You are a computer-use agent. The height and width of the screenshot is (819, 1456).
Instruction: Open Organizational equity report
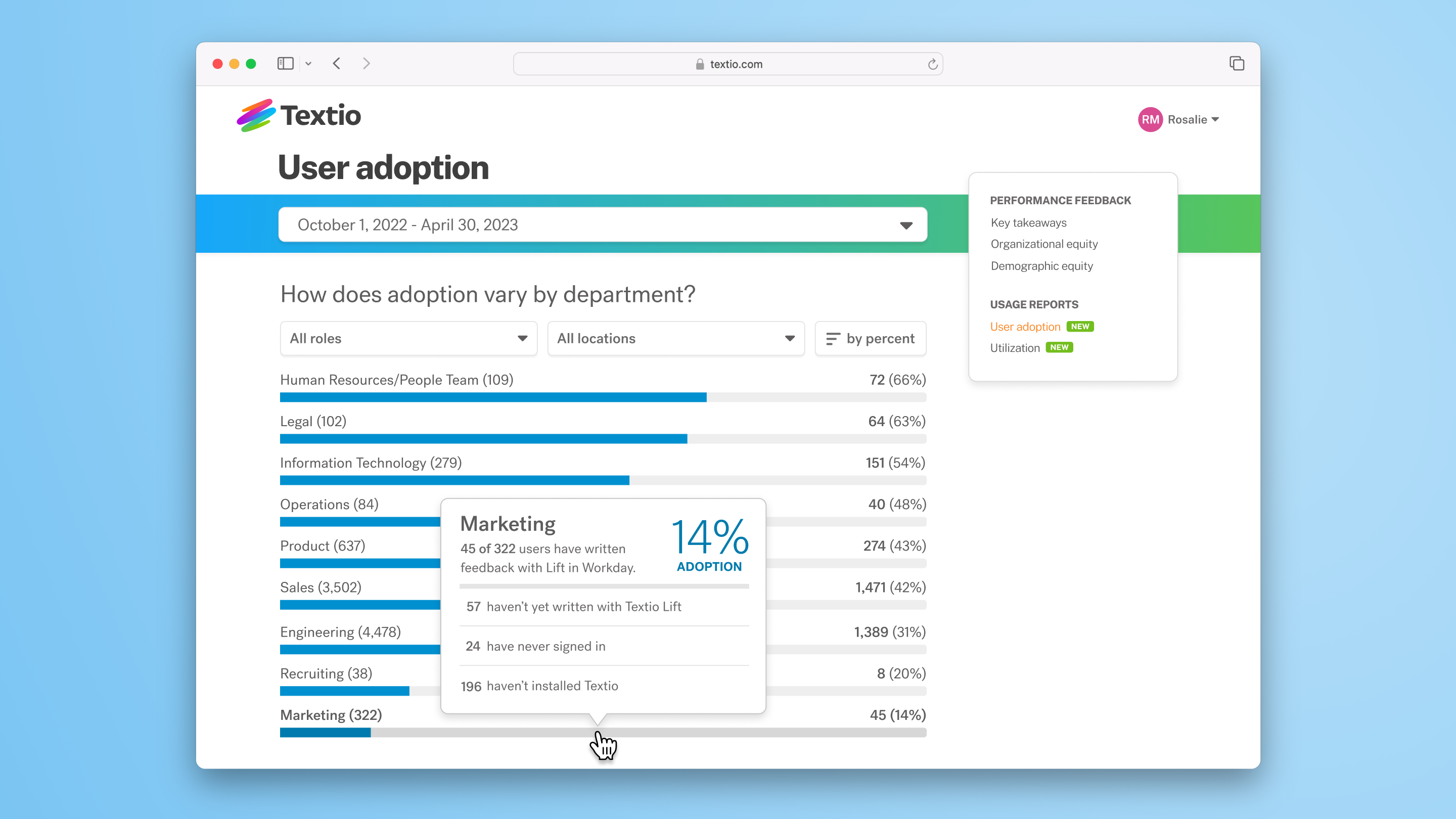(1044, 244)
